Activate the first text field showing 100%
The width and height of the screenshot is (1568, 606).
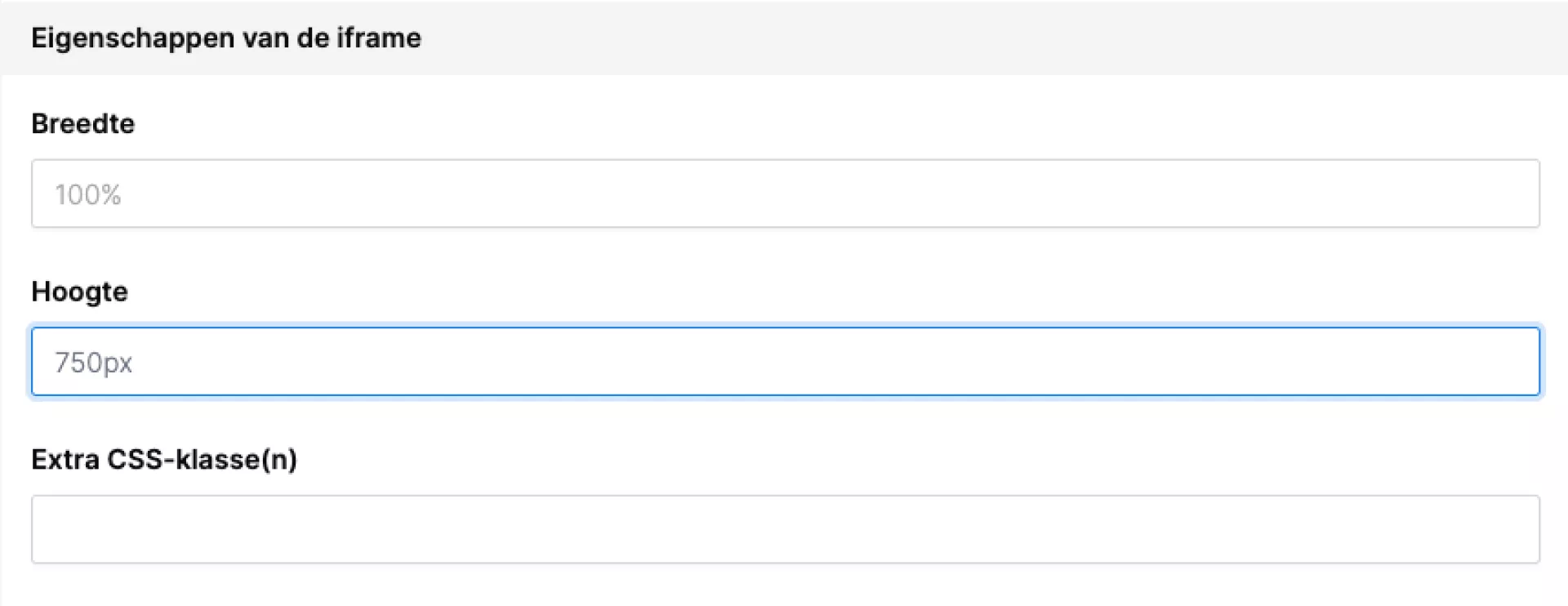pos(785,194)
